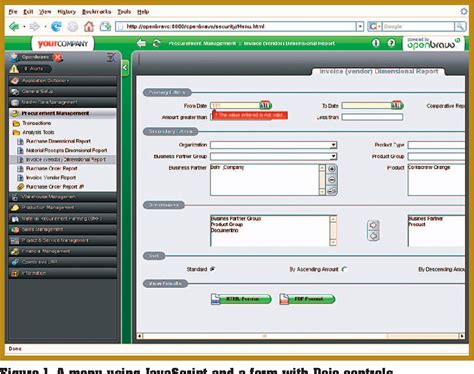Viewport: 474px width, 374px height.
Task: Click the browser Back arrow button
Action: point(14,26)
